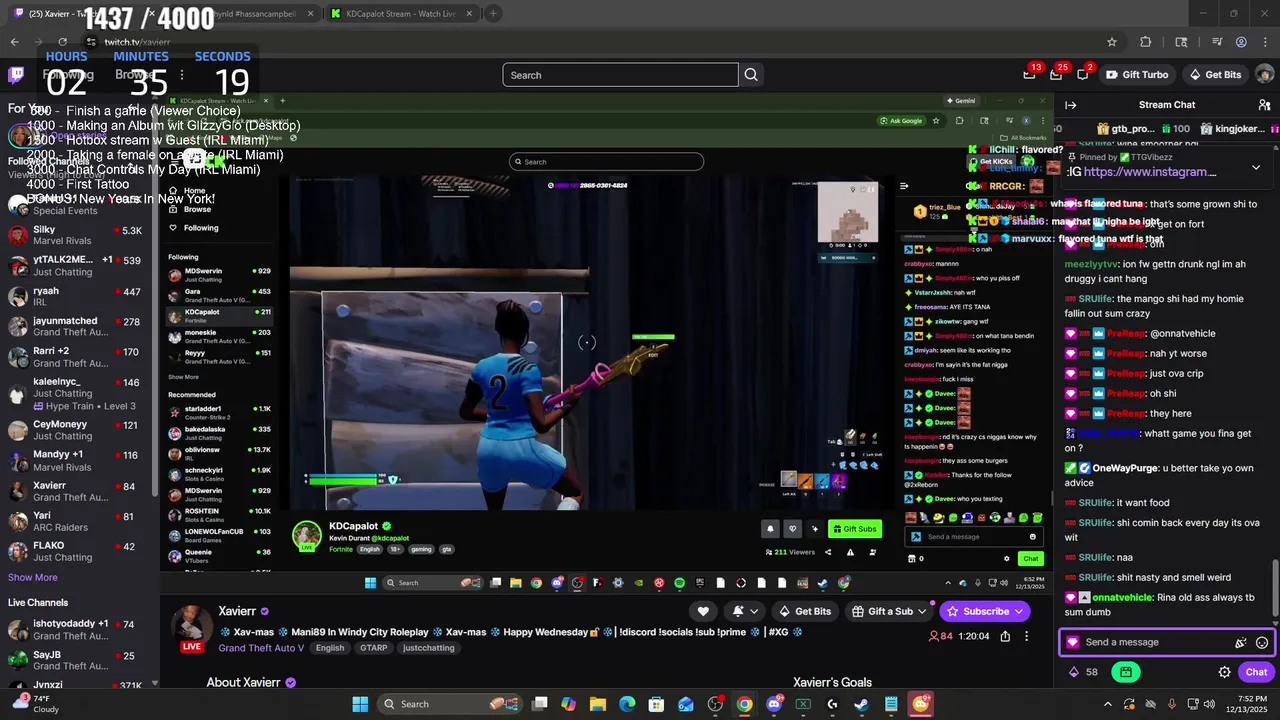This screenshot has height=720, width=1280.
Task: Open chat community users list icon
Action: pos(1264,105)
